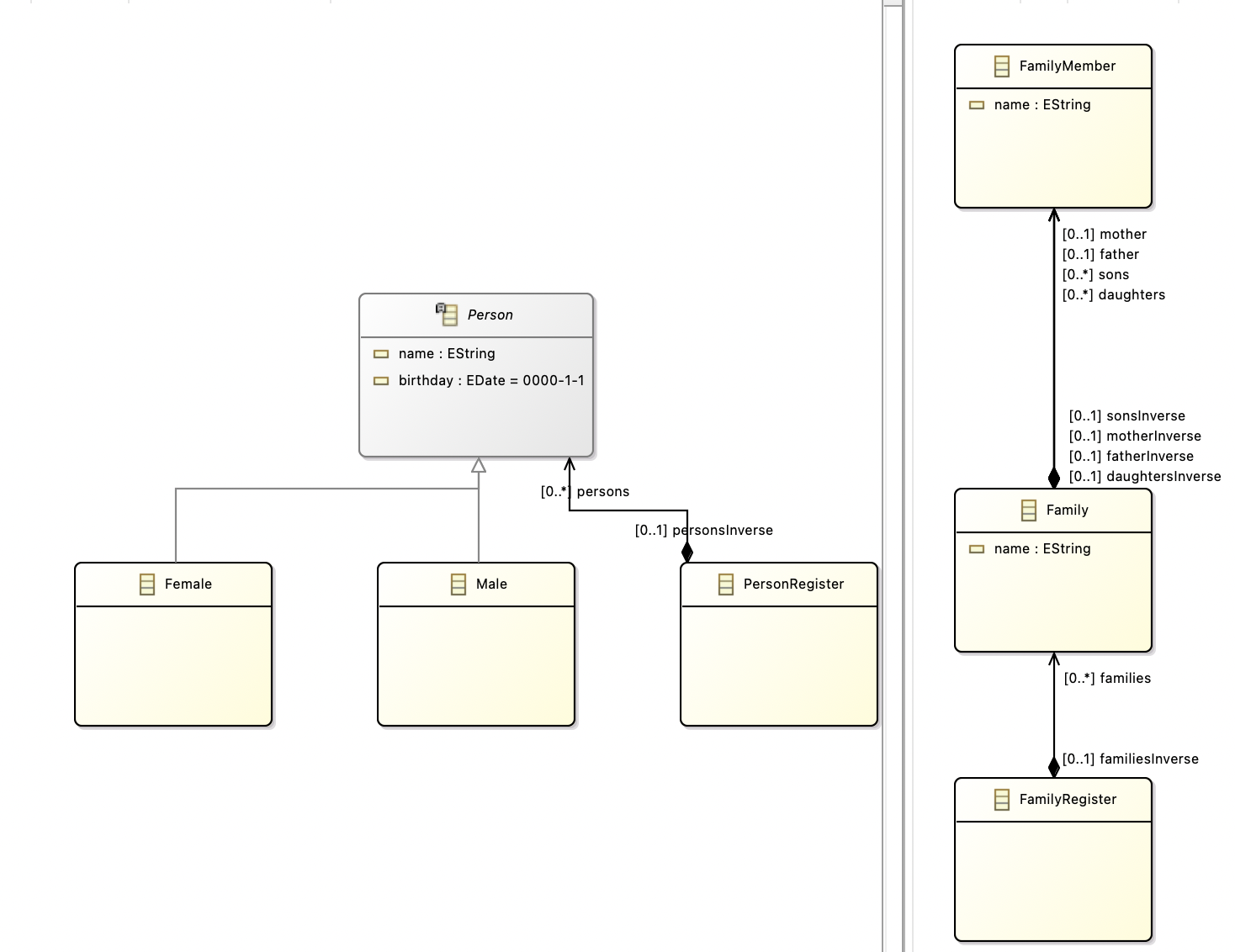Select the Family class title
This screenshot has width=1235, height=952.
point(1068,510)
